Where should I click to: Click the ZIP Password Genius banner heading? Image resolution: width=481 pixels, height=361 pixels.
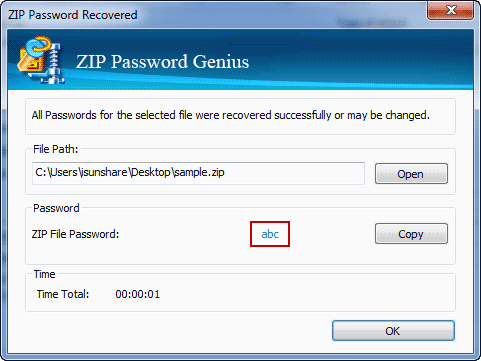(x=162, y=62)
